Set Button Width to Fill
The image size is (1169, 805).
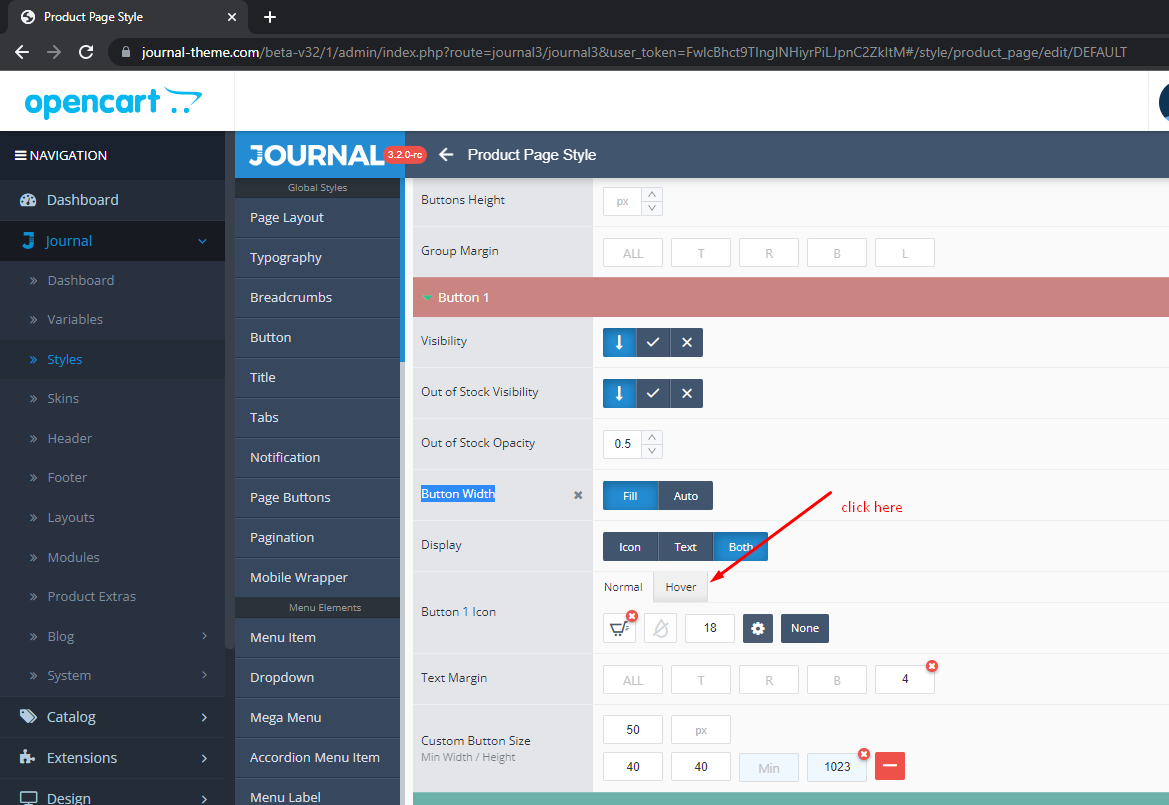click(x=631, y=496)
